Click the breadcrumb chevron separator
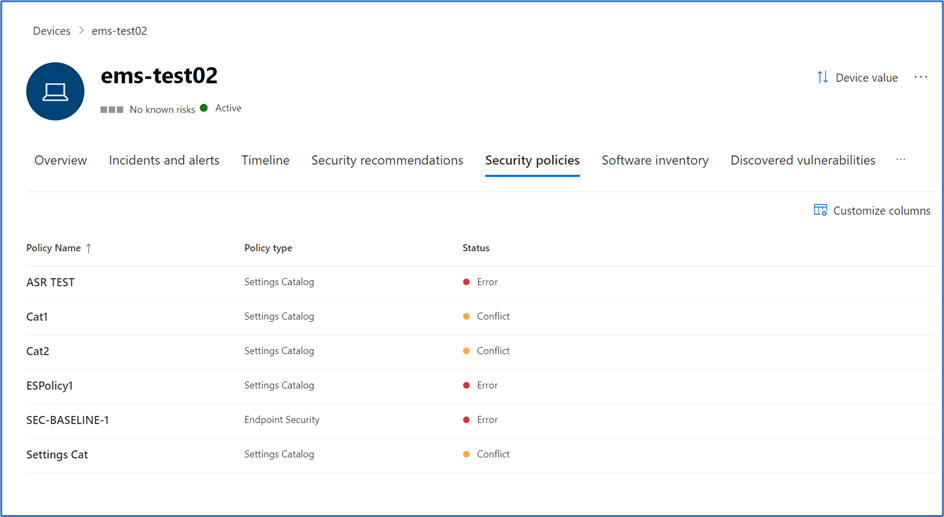The height and width of the screenshot is (517, 944). 81,31
